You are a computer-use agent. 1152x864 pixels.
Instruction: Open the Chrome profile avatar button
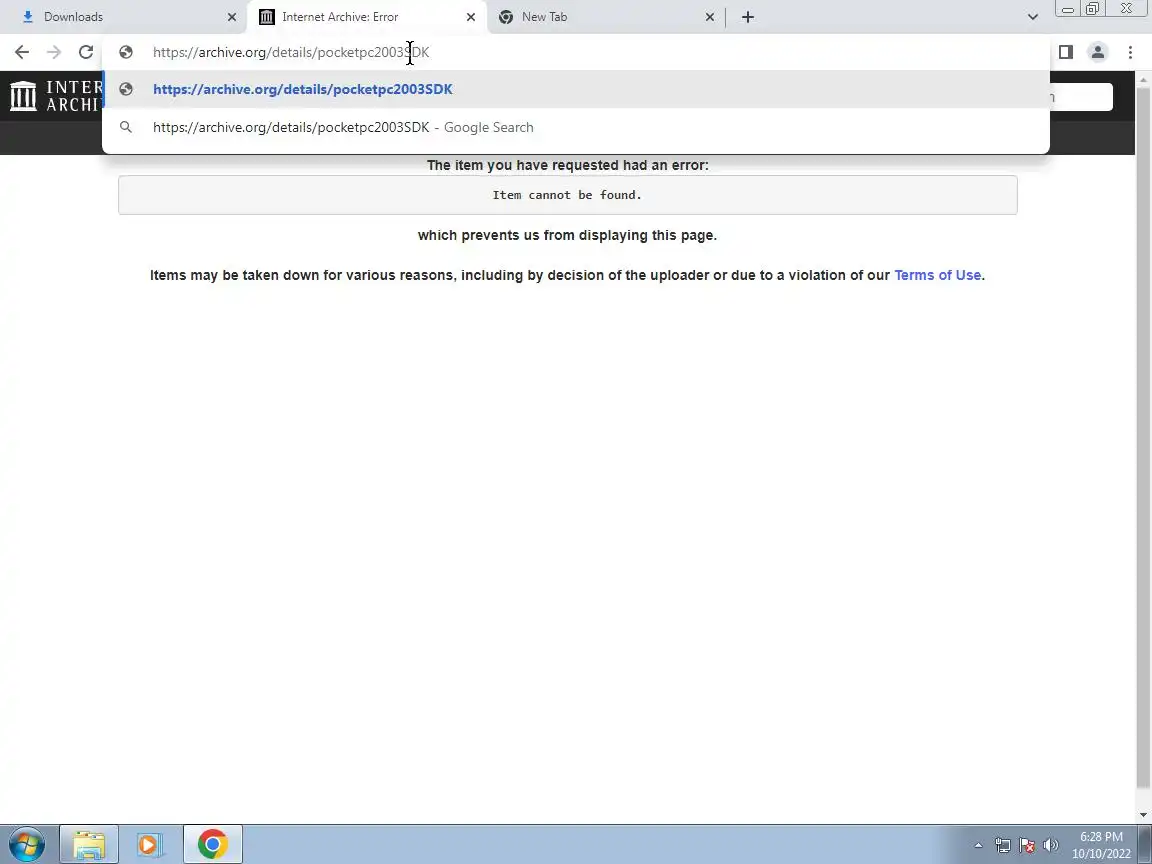click(x=1098, y=52)
